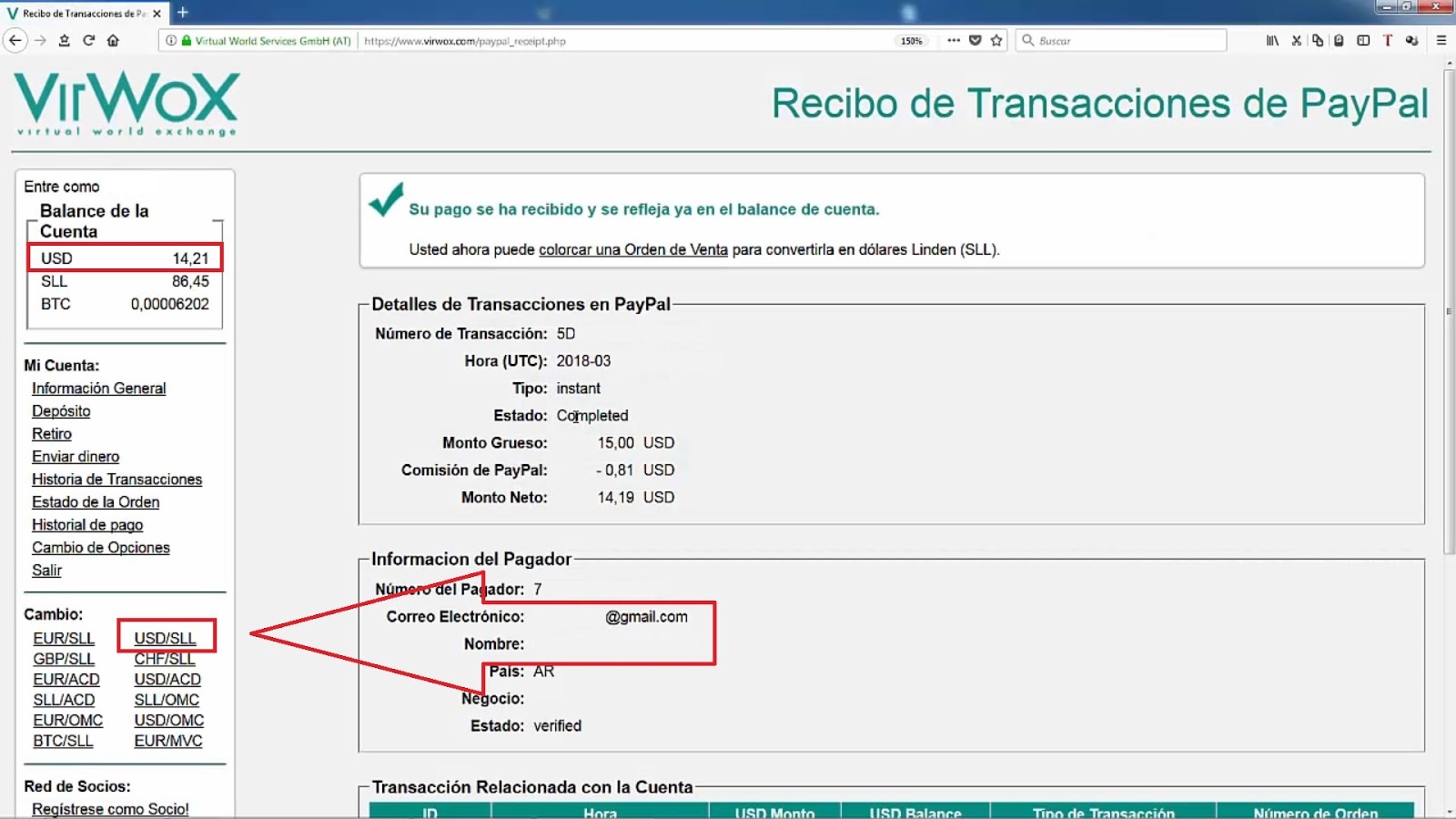The width and height of the screenshot is (1456, 819).
Task: Click the virwox.com address bar URL
Action: tap(464, 41)
